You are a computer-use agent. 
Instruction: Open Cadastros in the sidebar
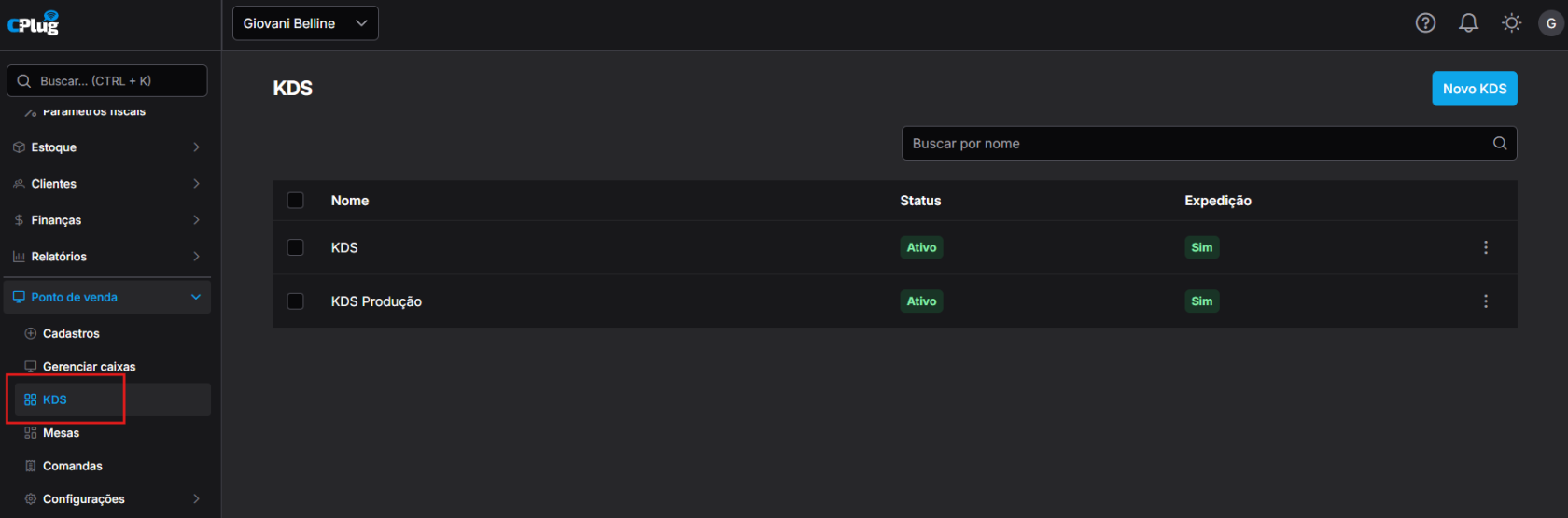coord(71,333)
